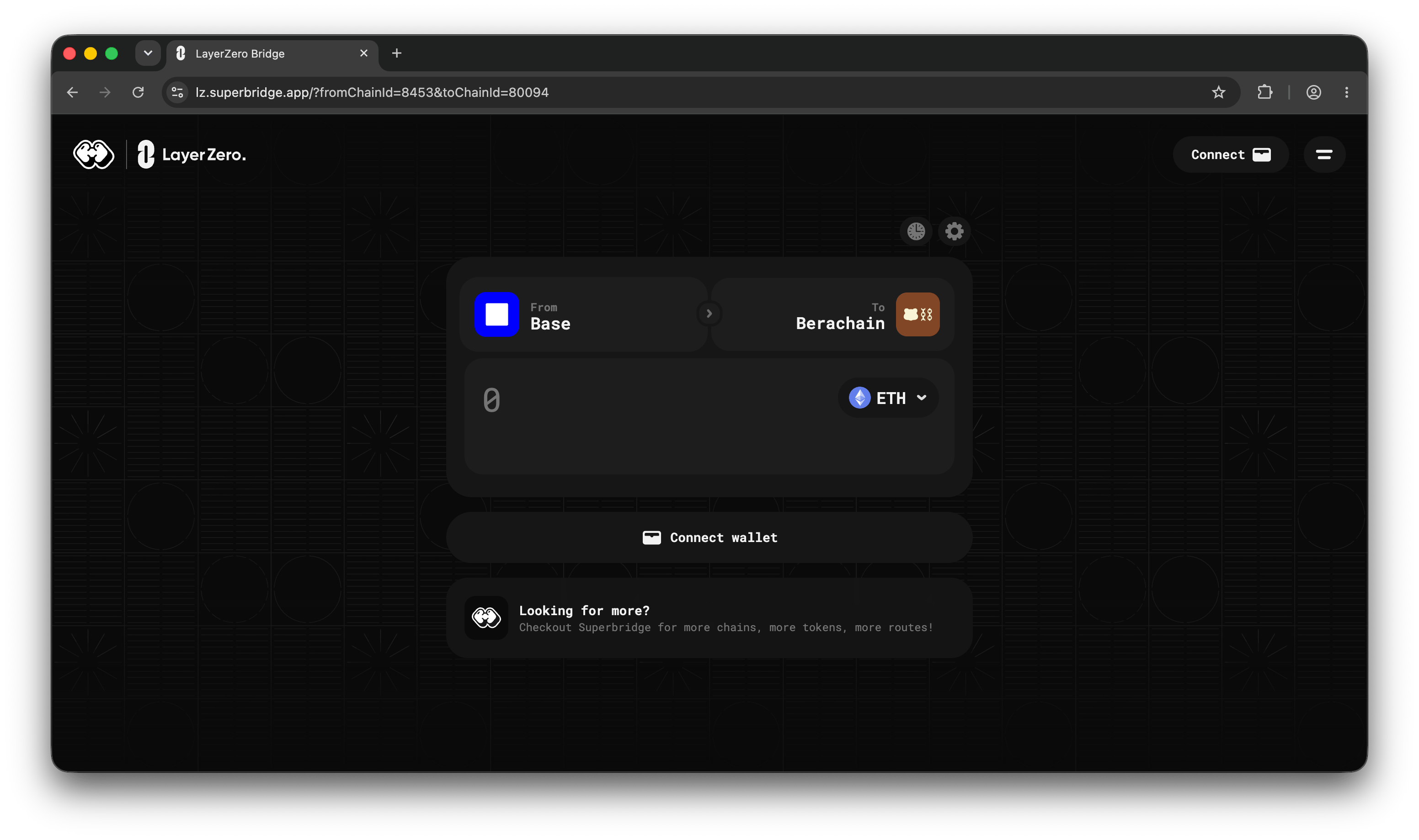Open the hamburger menu in the header

coord(1324,154)
